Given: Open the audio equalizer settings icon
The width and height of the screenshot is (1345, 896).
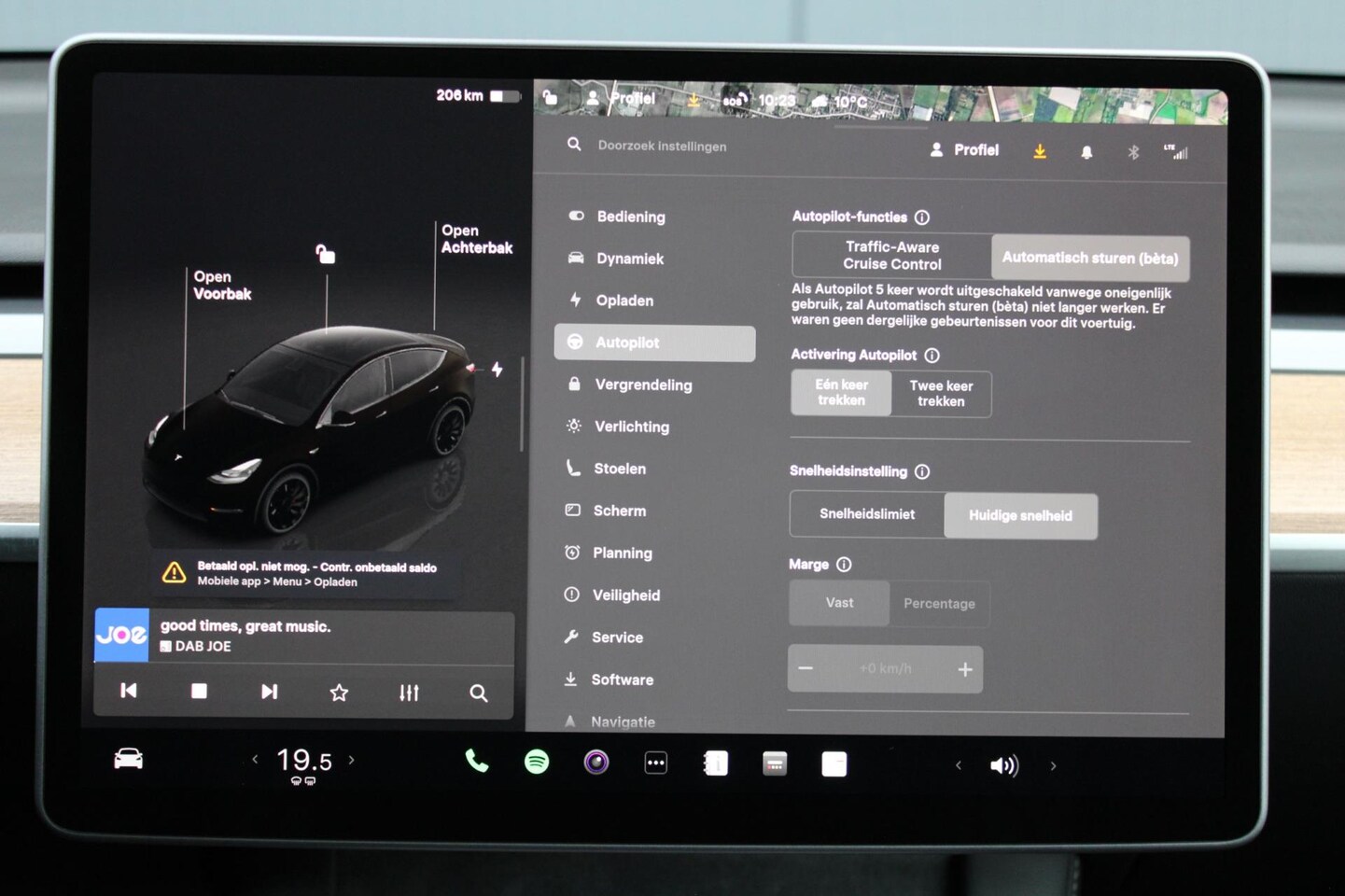Looking at the screenshot, I should click(x=409, y=693).
